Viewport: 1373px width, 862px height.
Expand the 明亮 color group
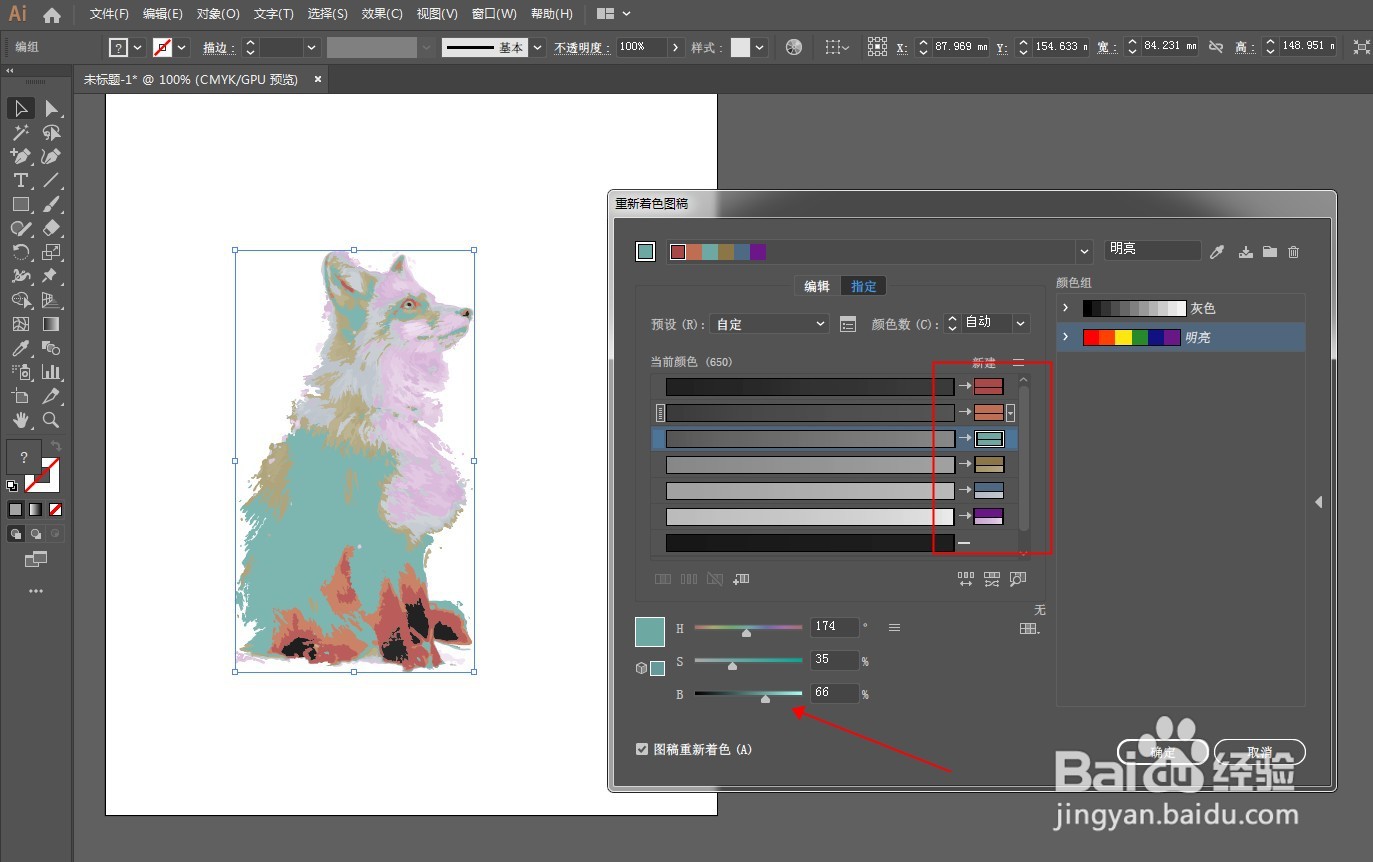[1066, 337]
